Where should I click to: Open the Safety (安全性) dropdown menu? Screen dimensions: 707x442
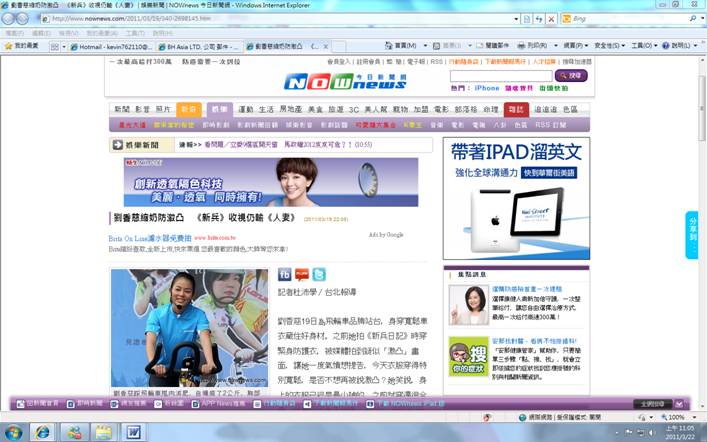pos(610,46)
